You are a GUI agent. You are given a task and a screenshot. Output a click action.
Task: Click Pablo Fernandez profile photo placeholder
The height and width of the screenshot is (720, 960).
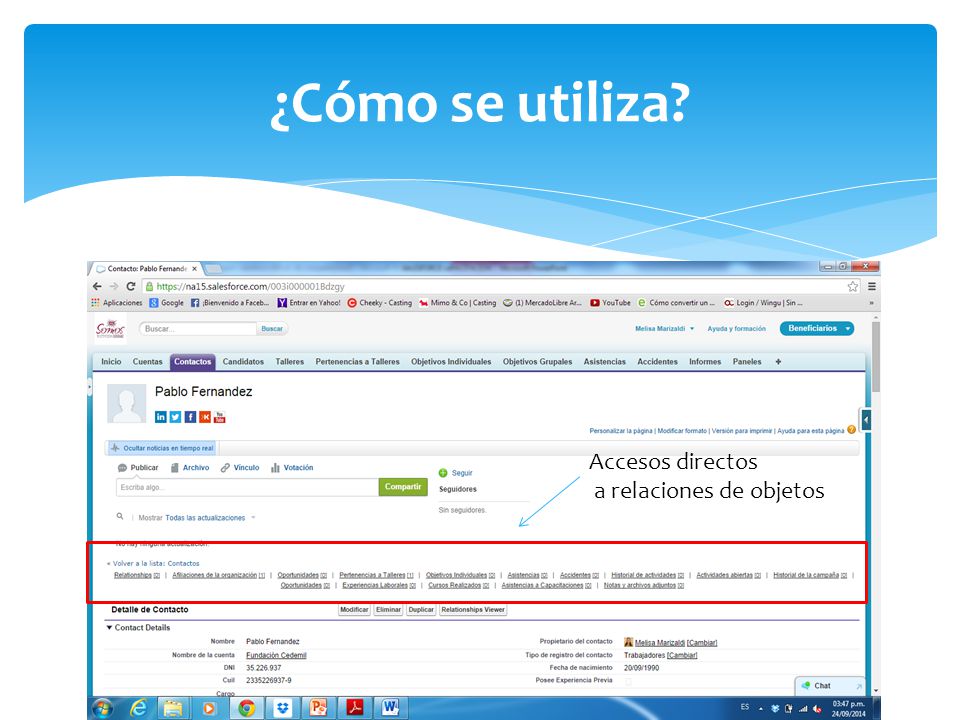tap(127, 403)
